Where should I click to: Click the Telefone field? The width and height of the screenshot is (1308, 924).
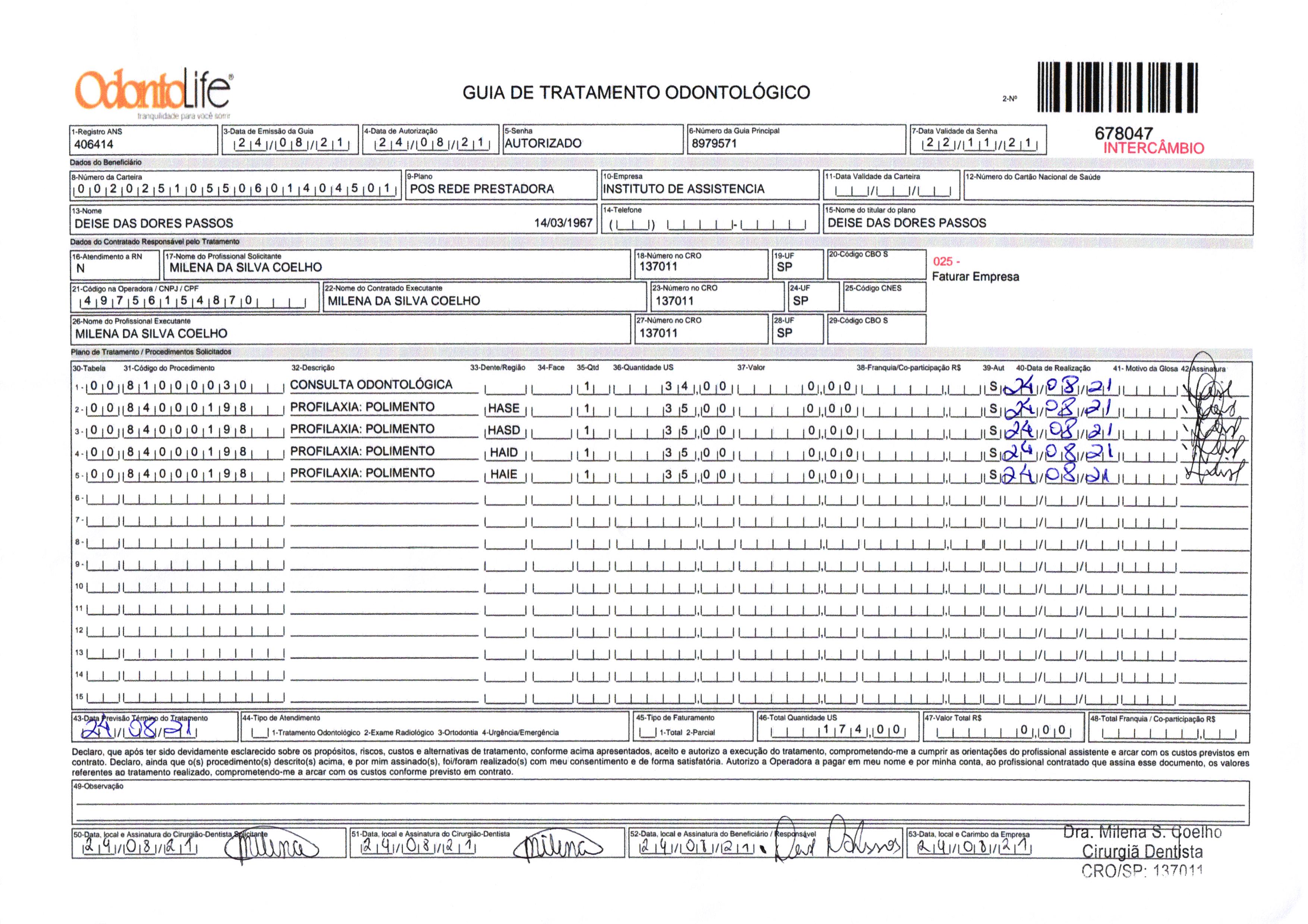pyautogui.click(x=707, y=224)
